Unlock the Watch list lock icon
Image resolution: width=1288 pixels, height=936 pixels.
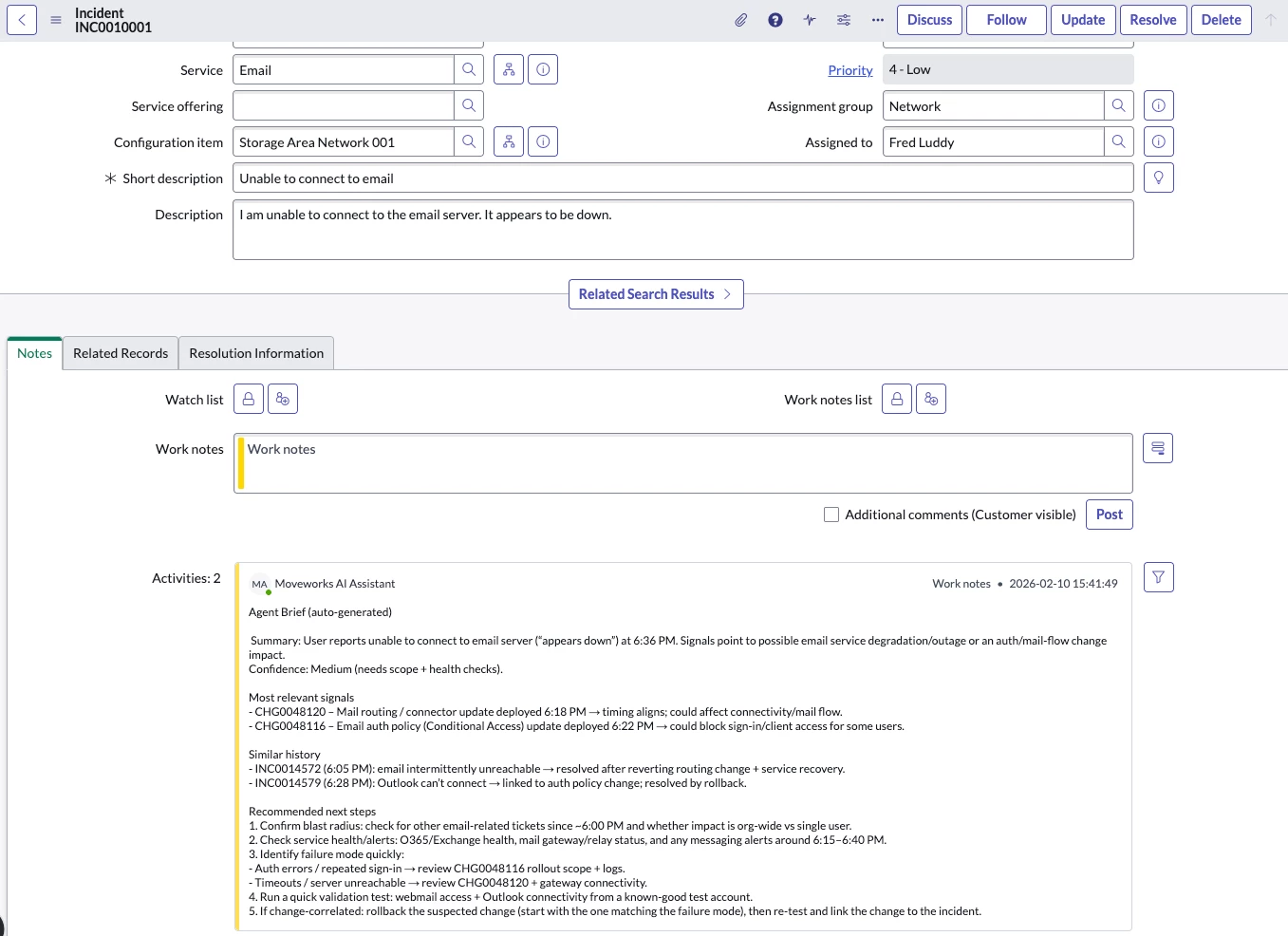249,399
